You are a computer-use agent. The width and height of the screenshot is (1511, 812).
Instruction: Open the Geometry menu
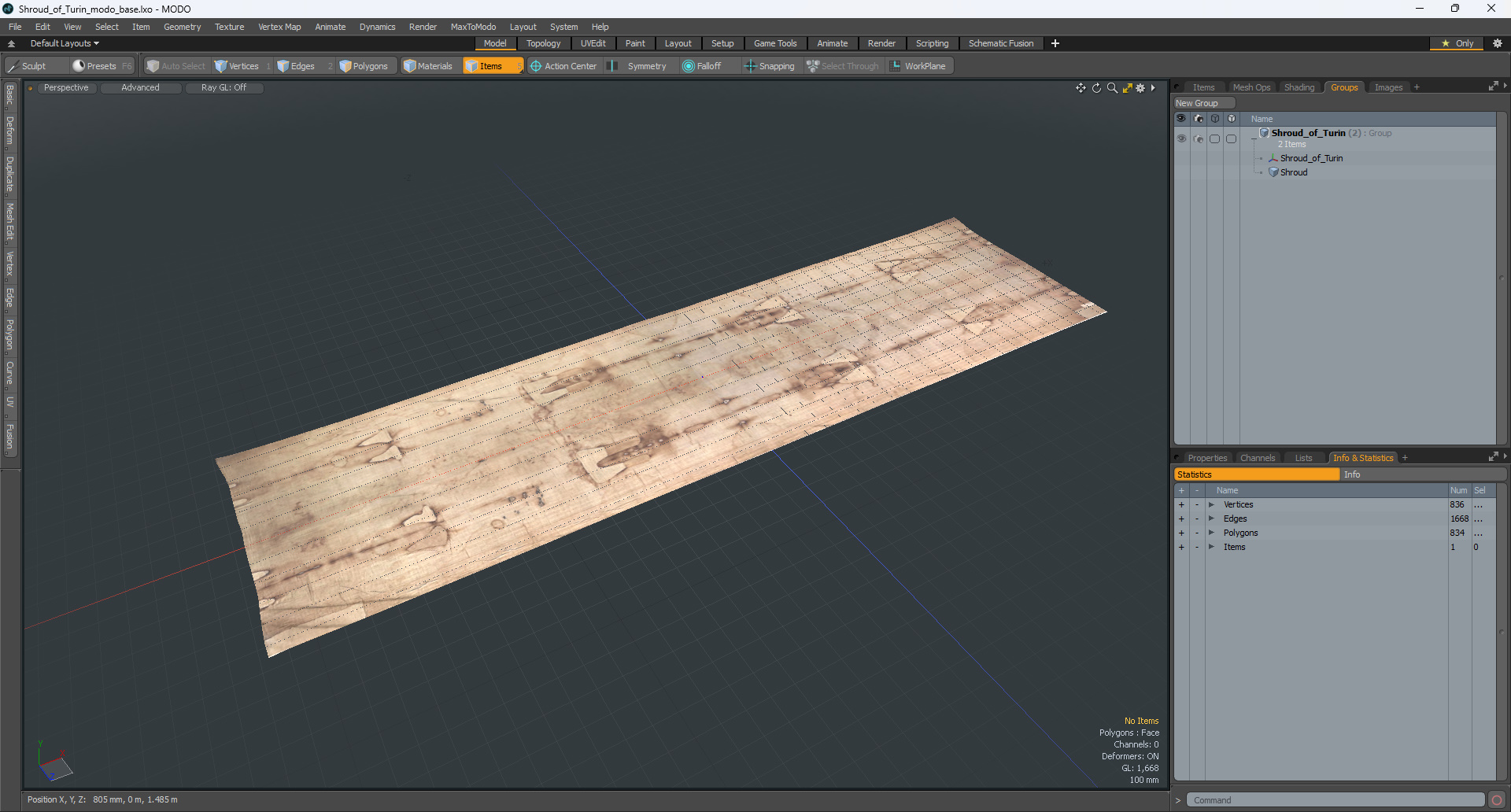(x=182, y=27)
